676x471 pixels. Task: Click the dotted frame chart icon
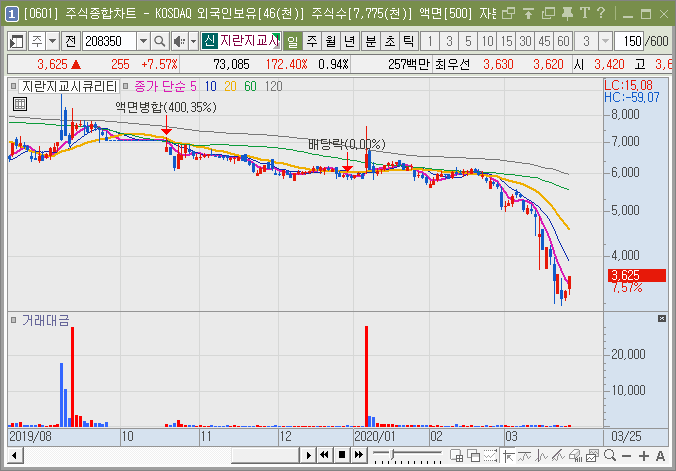point(490,455)
